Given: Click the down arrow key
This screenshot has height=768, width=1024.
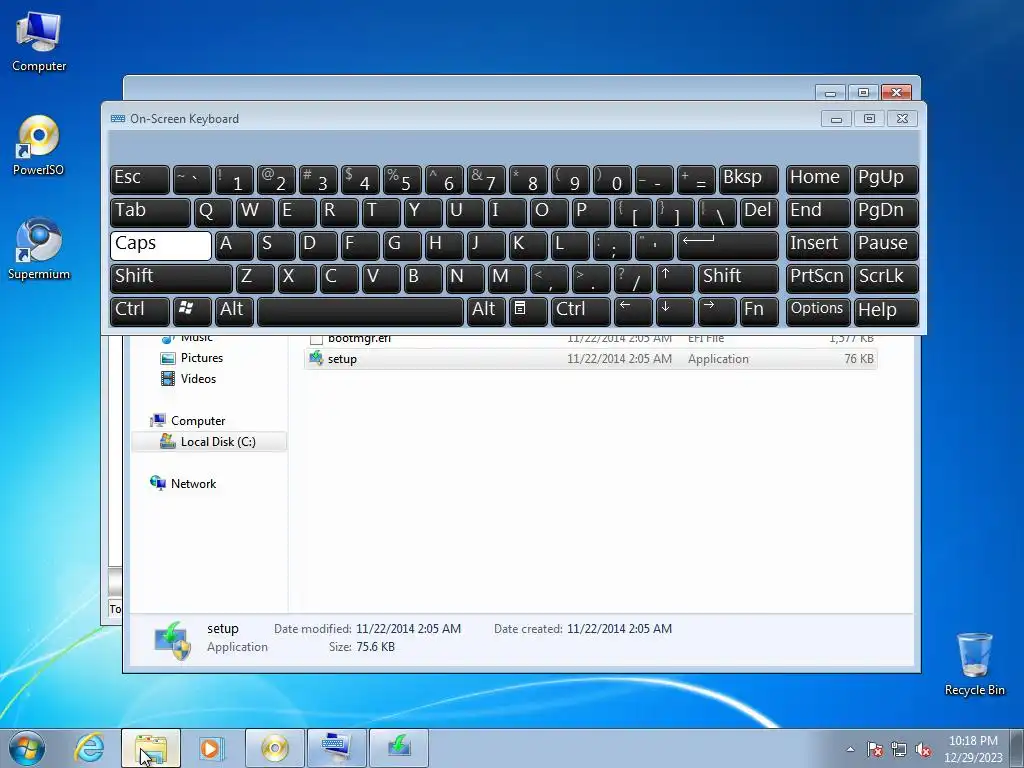Looking at the screenshot, I should coord(675,312).
